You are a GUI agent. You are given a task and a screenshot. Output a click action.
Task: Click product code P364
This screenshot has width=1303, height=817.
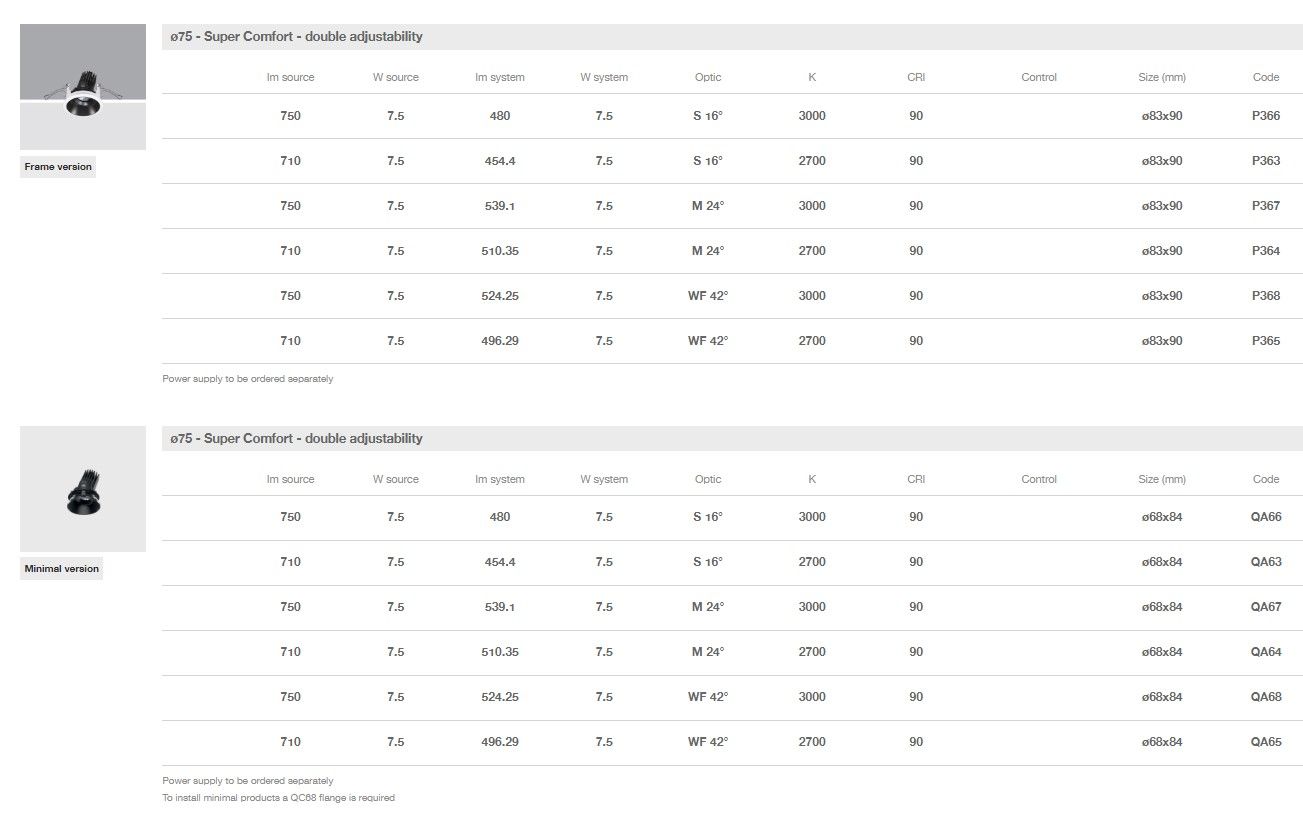(x=1265, y=251)
